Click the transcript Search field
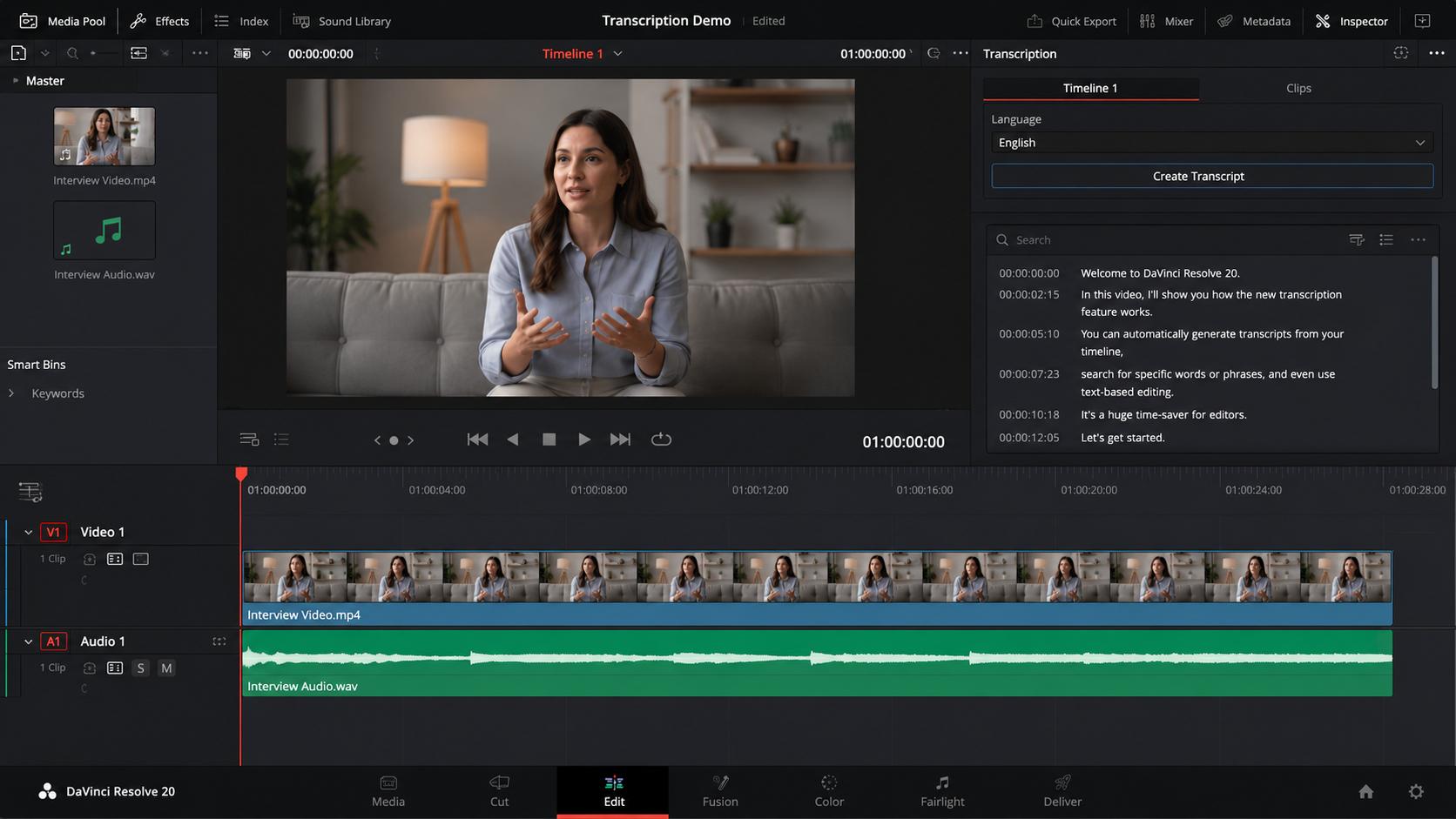Viewport: 1456px width, 819px height. [1167, 240]
